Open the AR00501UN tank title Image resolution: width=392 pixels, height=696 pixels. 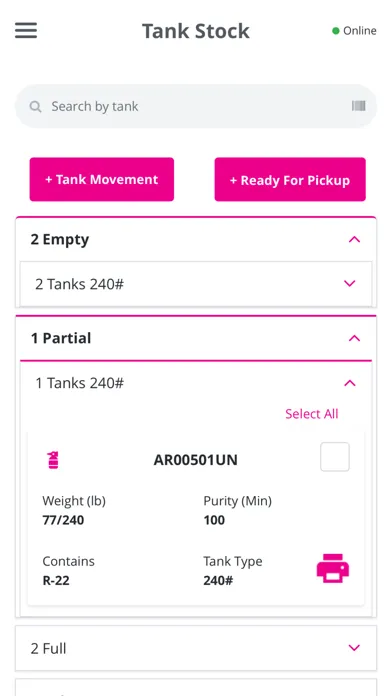click(x=195, y=460)
